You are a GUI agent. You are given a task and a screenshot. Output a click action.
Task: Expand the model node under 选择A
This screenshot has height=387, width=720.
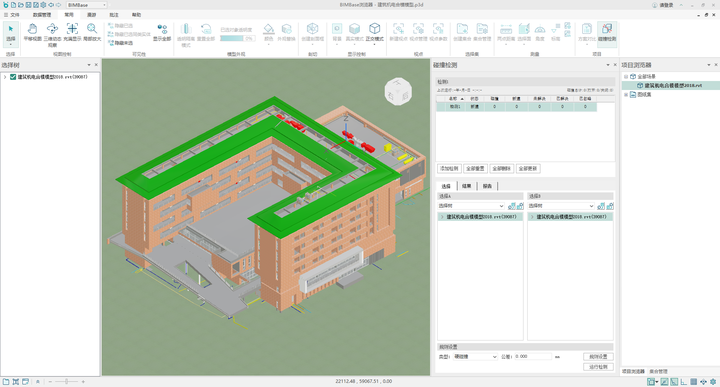(442, 217)
